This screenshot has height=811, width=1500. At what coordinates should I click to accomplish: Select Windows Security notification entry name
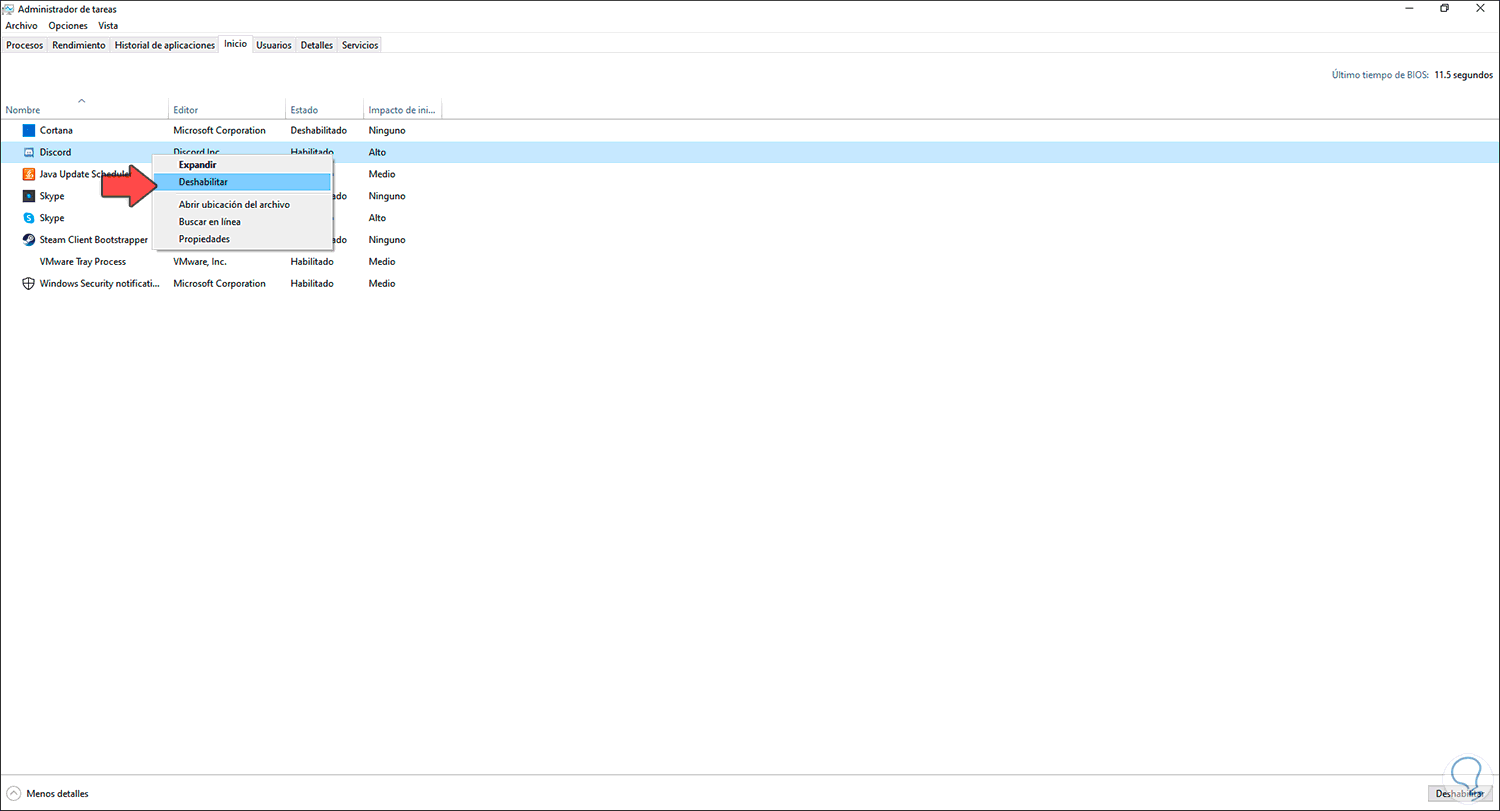(x=100, y=284)
